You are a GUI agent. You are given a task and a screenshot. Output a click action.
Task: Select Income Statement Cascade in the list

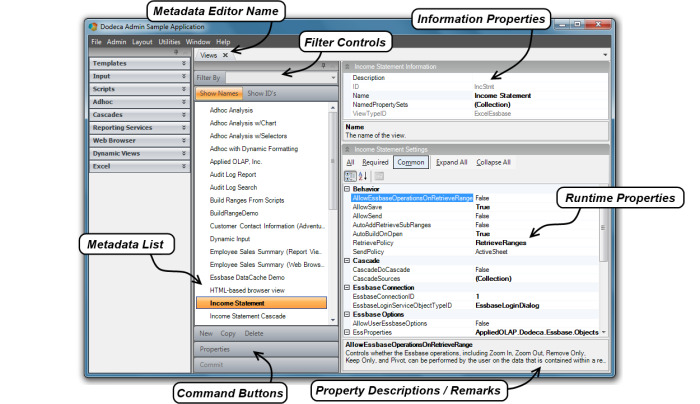pos(247,316)
